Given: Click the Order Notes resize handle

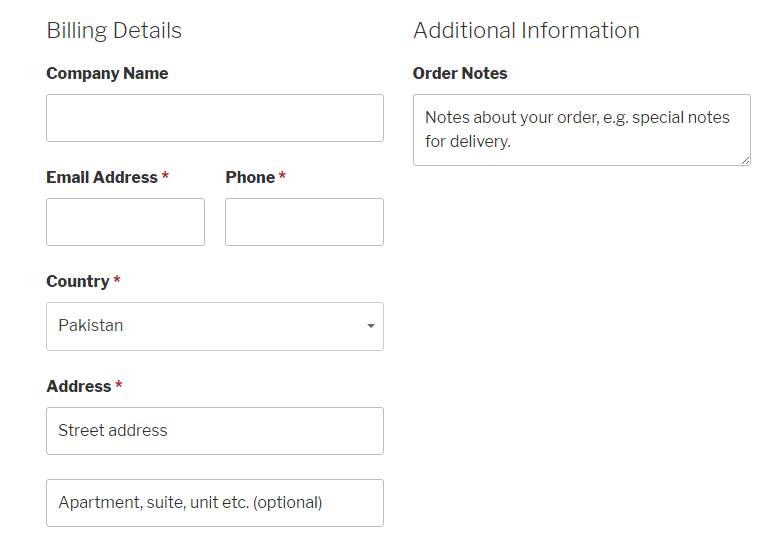Looking at the screenshot, I should click(745, 160).
